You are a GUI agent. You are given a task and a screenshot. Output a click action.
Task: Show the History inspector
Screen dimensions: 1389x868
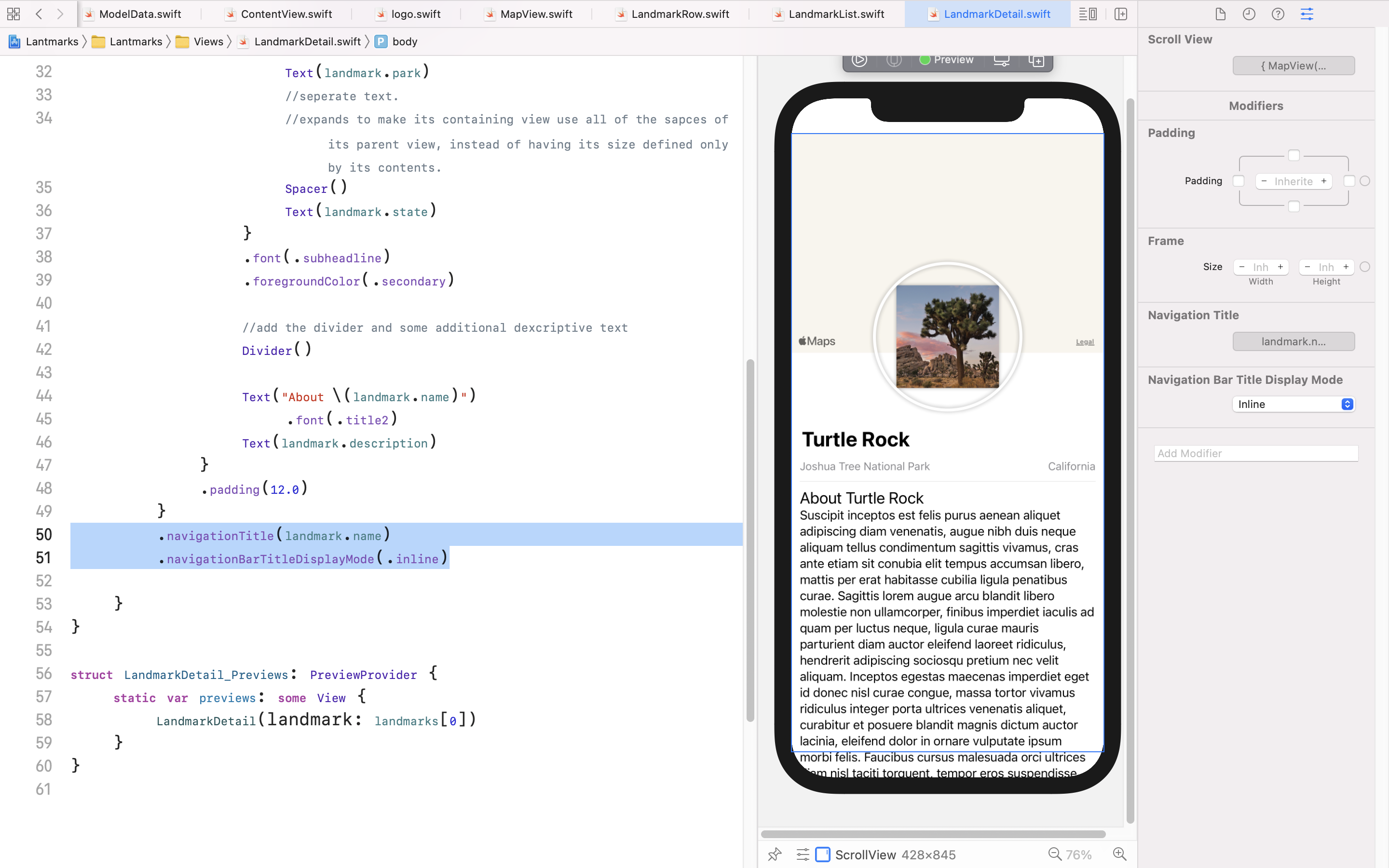[x=1249, y=14]
